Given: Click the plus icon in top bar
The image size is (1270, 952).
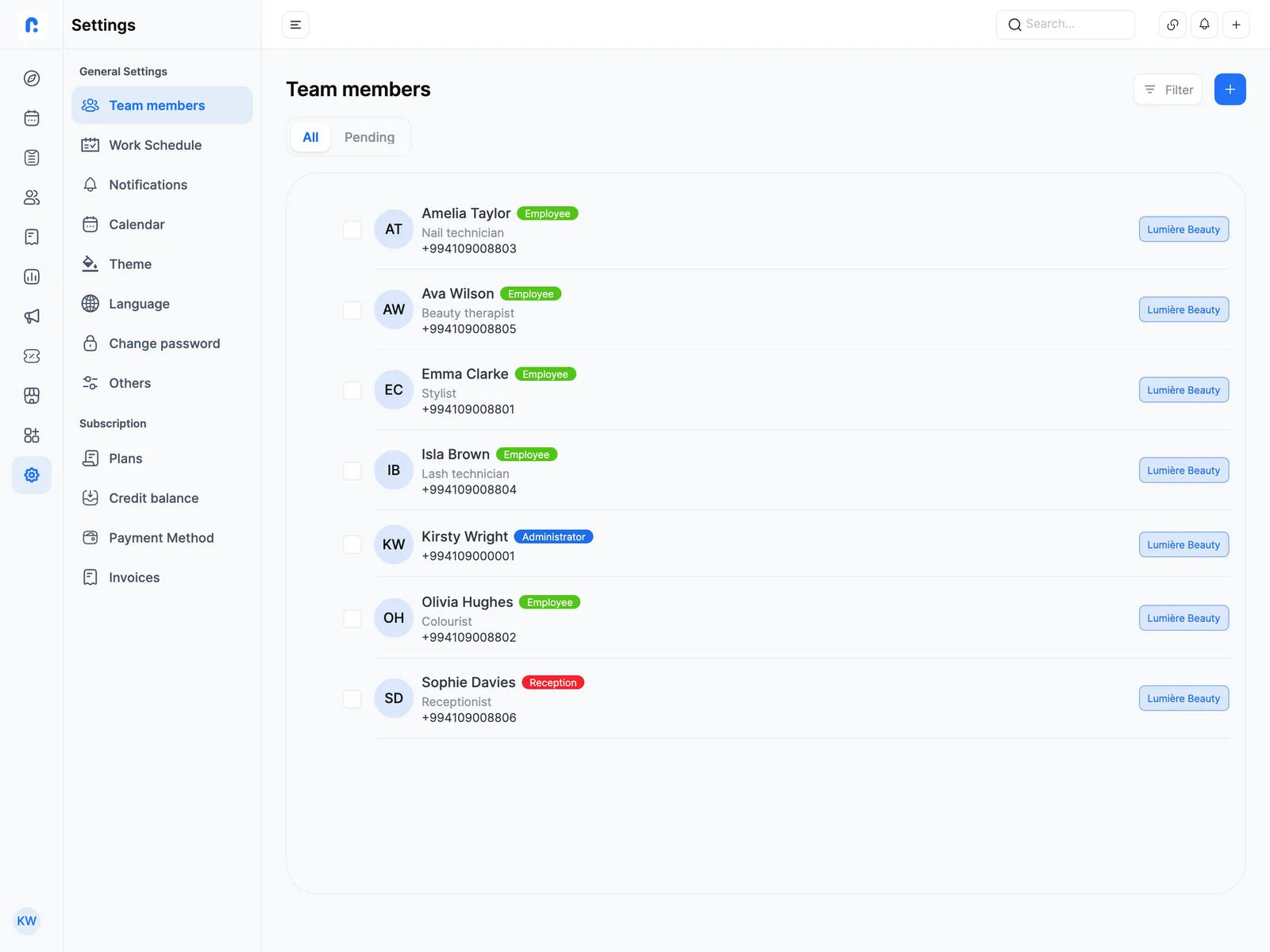Looking at the screenshot, I should (x=1236, y=25).
